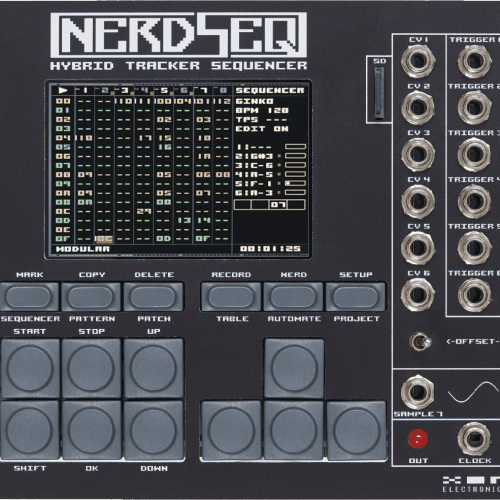Click the level bar next to 5:F-1
The height and width of the screenshot is (500, 500).
pyautogui.click(x=295, y=183)
